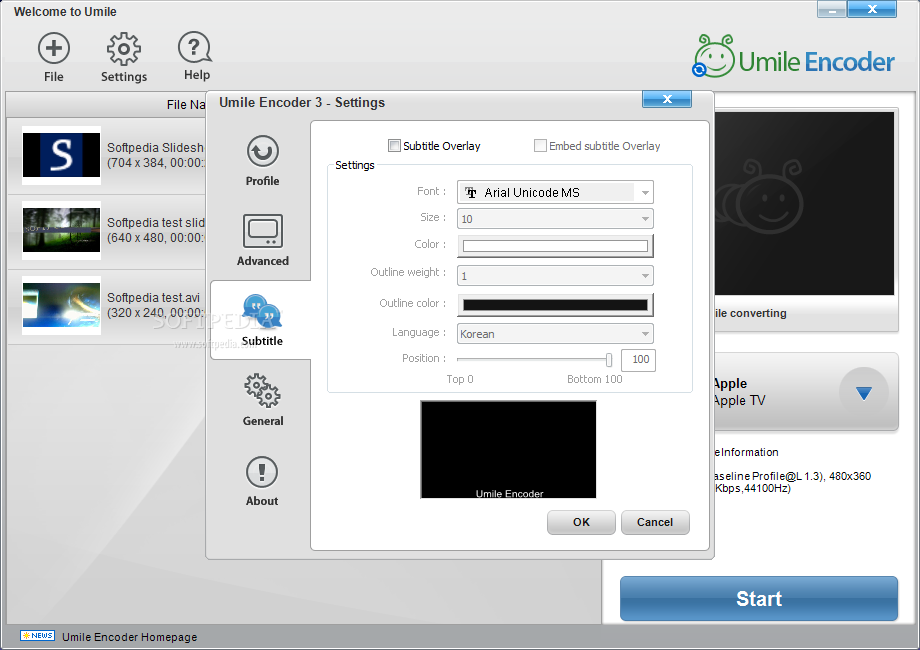Screen dimensions: 920x650
Task: Open the Apple TV profile dropdown arrow
Action: coord(863,392)
